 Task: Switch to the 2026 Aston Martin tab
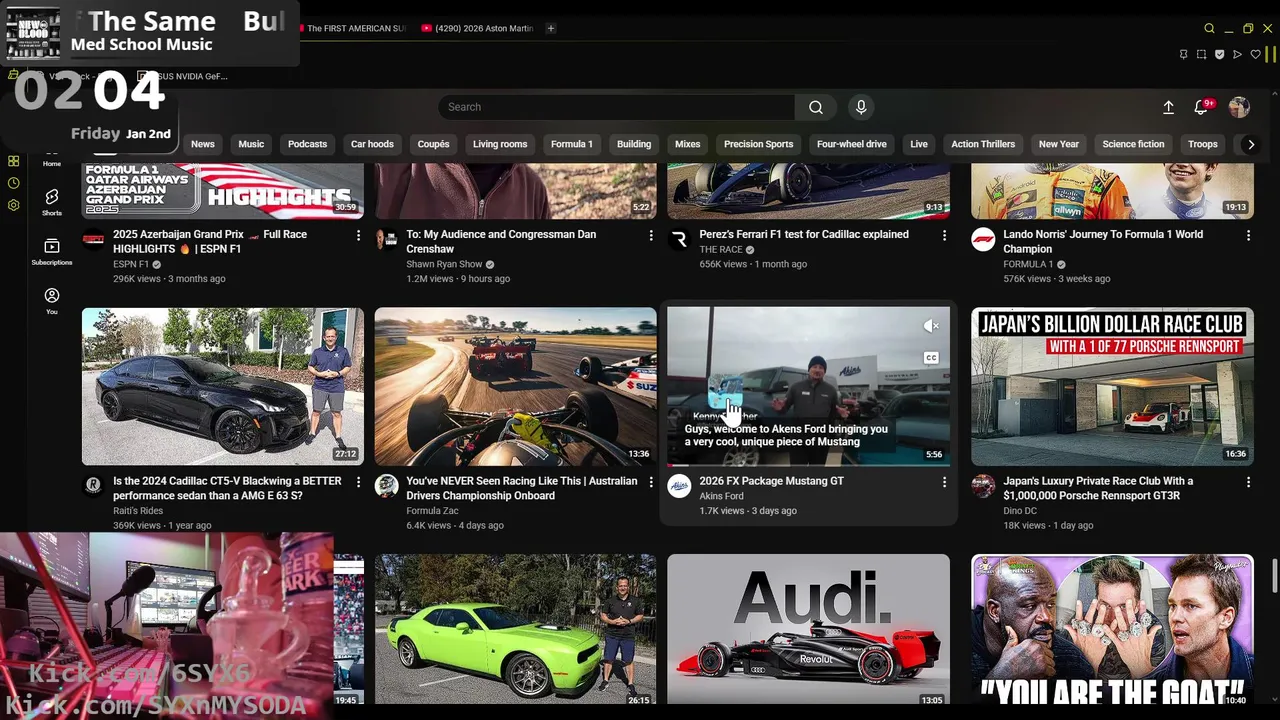[478, 28]
